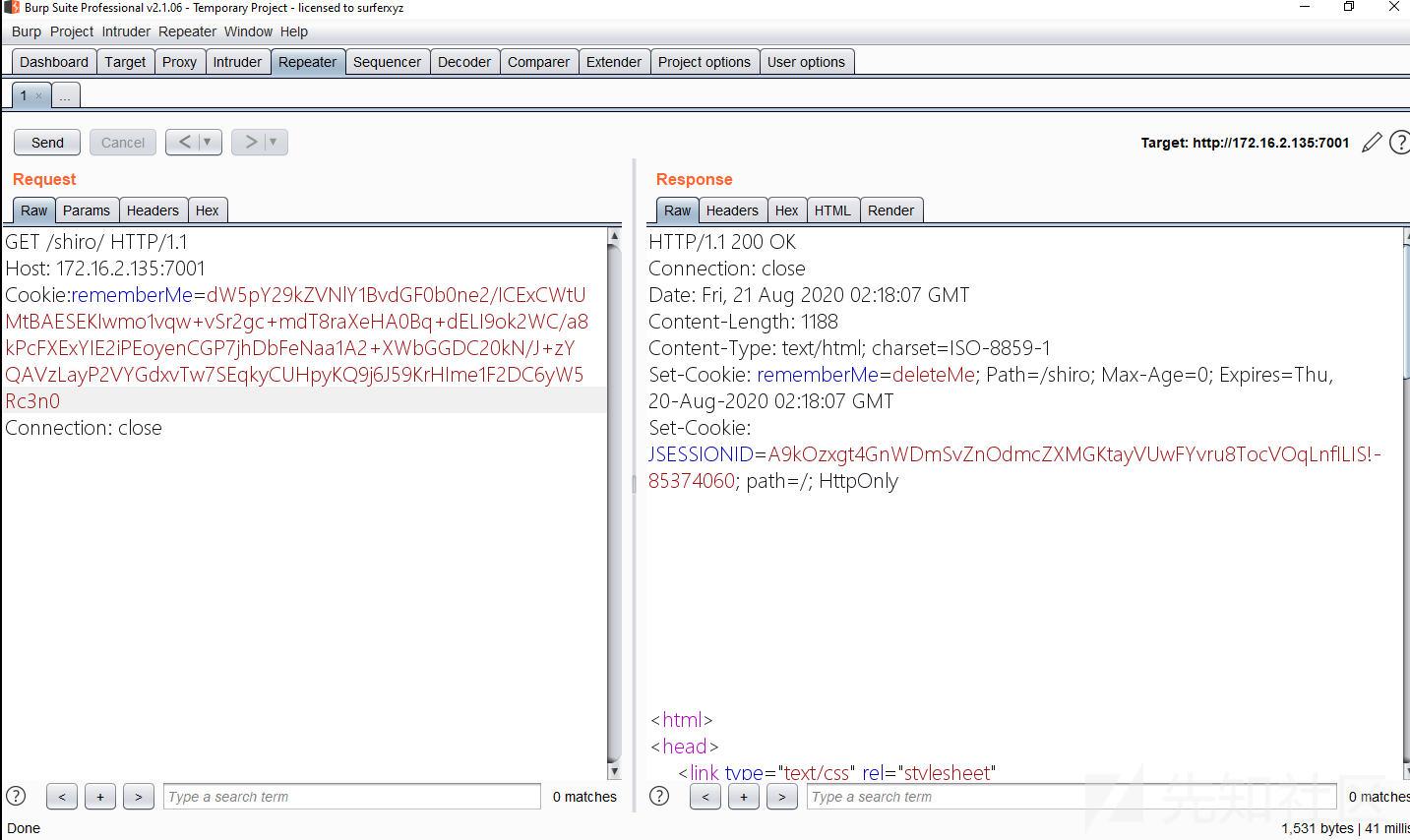
Task: Click the JSESSIONID cookie name in response
Action: (x=701, y=454)
